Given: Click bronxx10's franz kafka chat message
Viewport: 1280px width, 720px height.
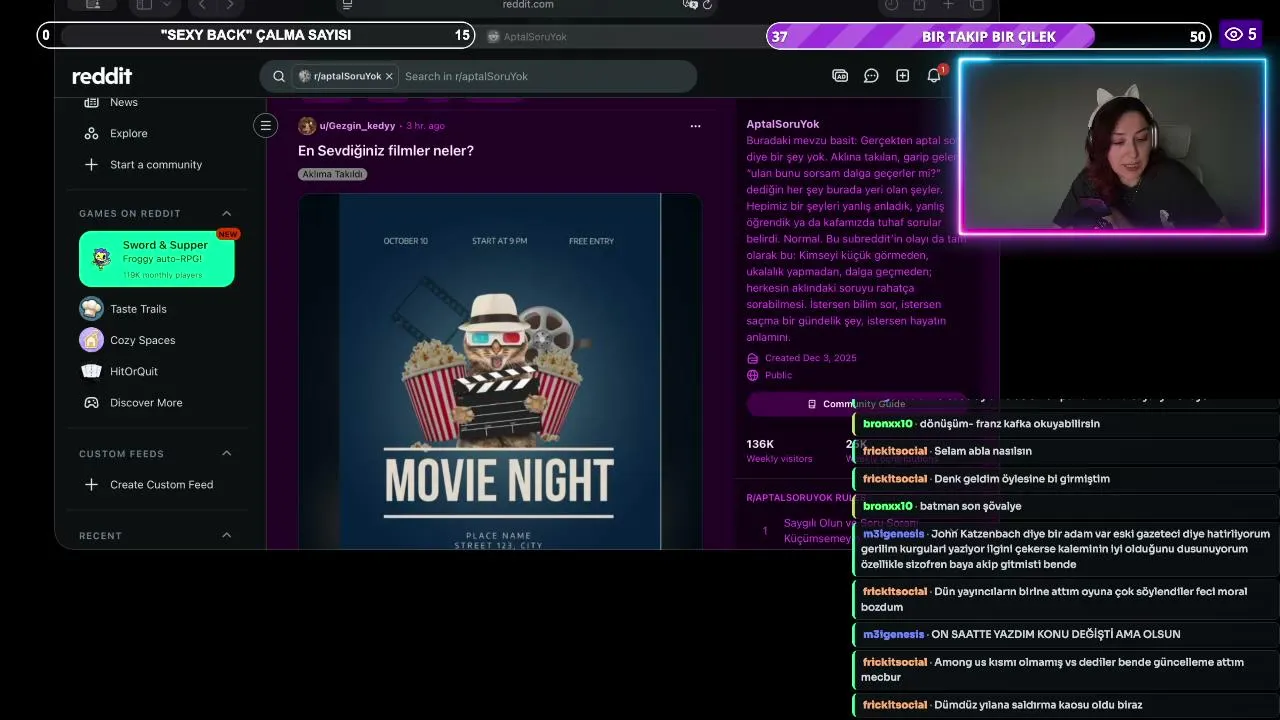Looking at the screenshot, I should tap(1065, 424).
